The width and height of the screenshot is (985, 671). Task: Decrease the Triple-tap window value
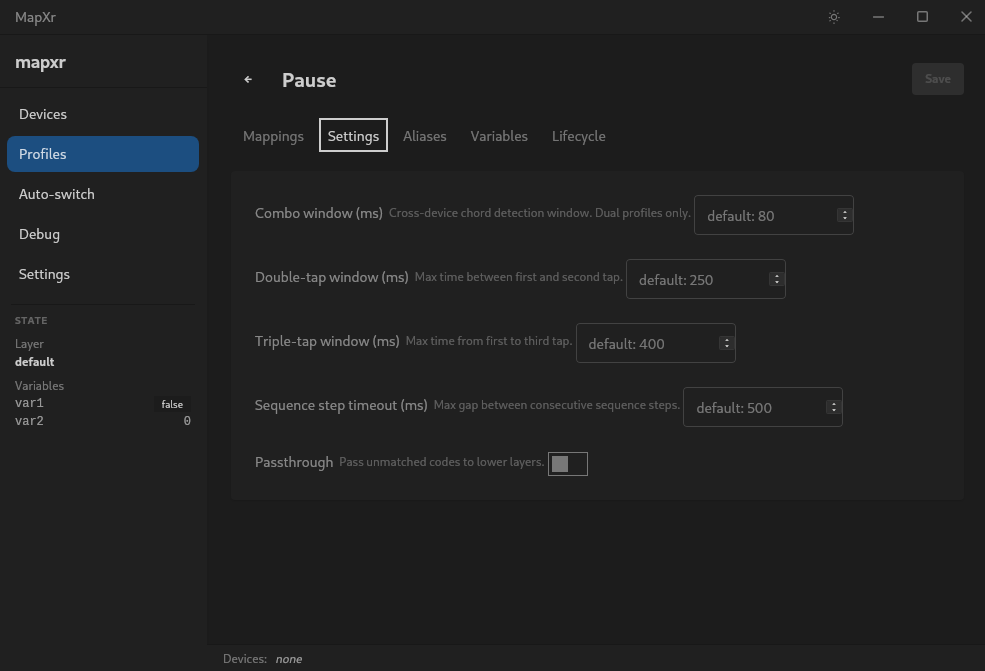[726, 347]
